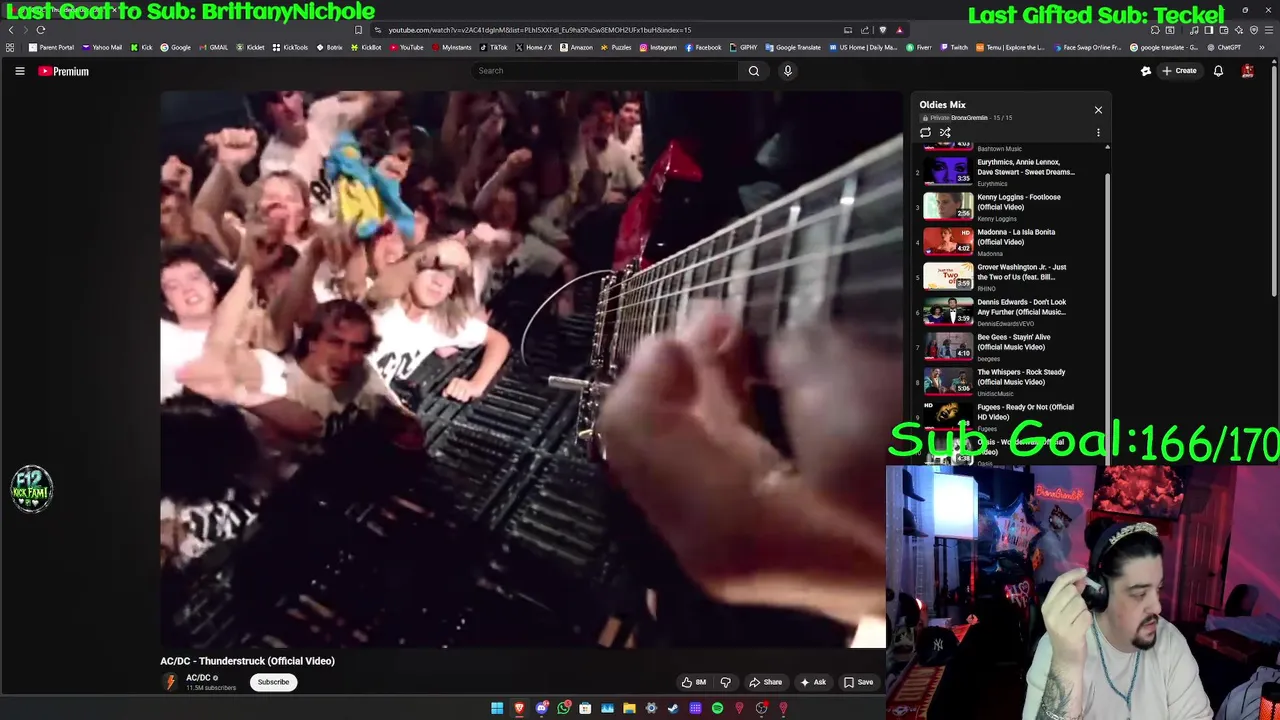The image size is (1280, 720).
Task: Select Madonna - La Isla Bonita video
Action: pos(1010,241)
